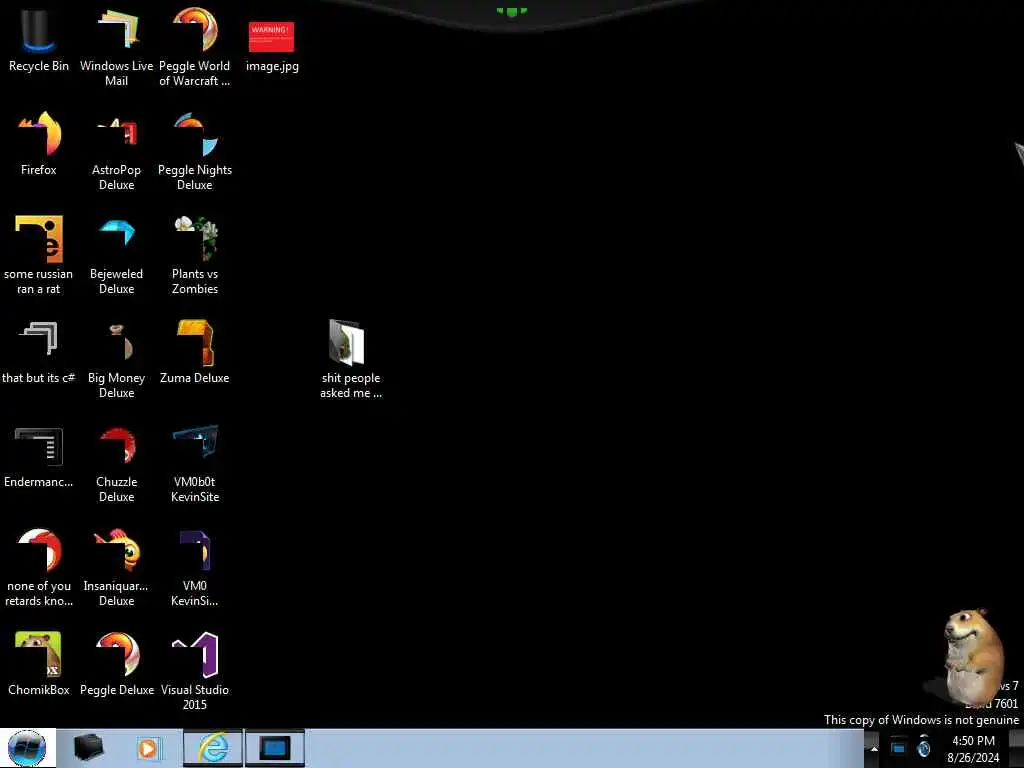The image size is (1024, 768).
Task: Select the image.jpg file thumbnail
Action: coord(272,37)
